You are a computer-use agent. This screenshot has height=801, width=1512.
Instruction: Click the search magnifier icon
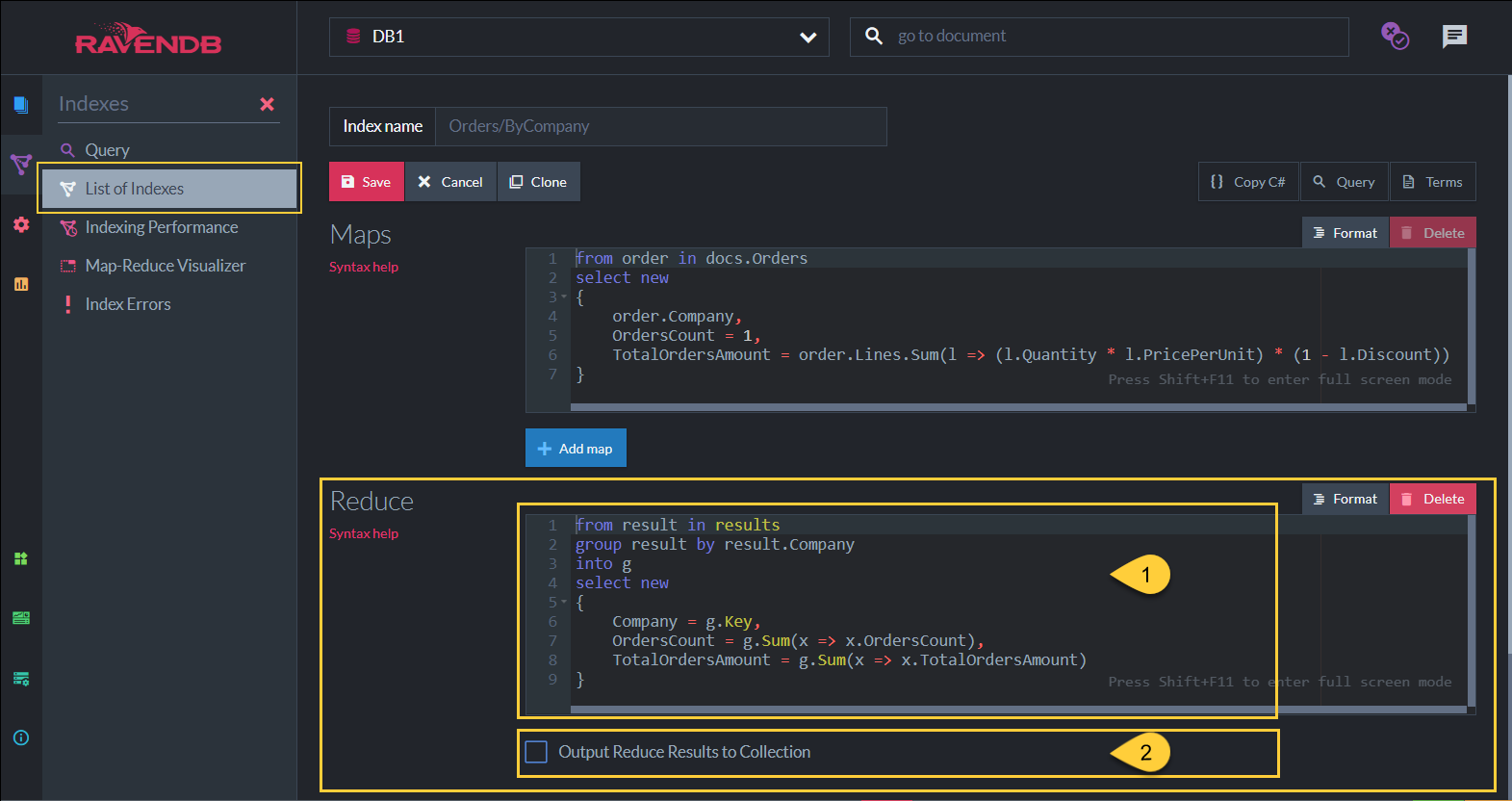click(x=874, y=36)
